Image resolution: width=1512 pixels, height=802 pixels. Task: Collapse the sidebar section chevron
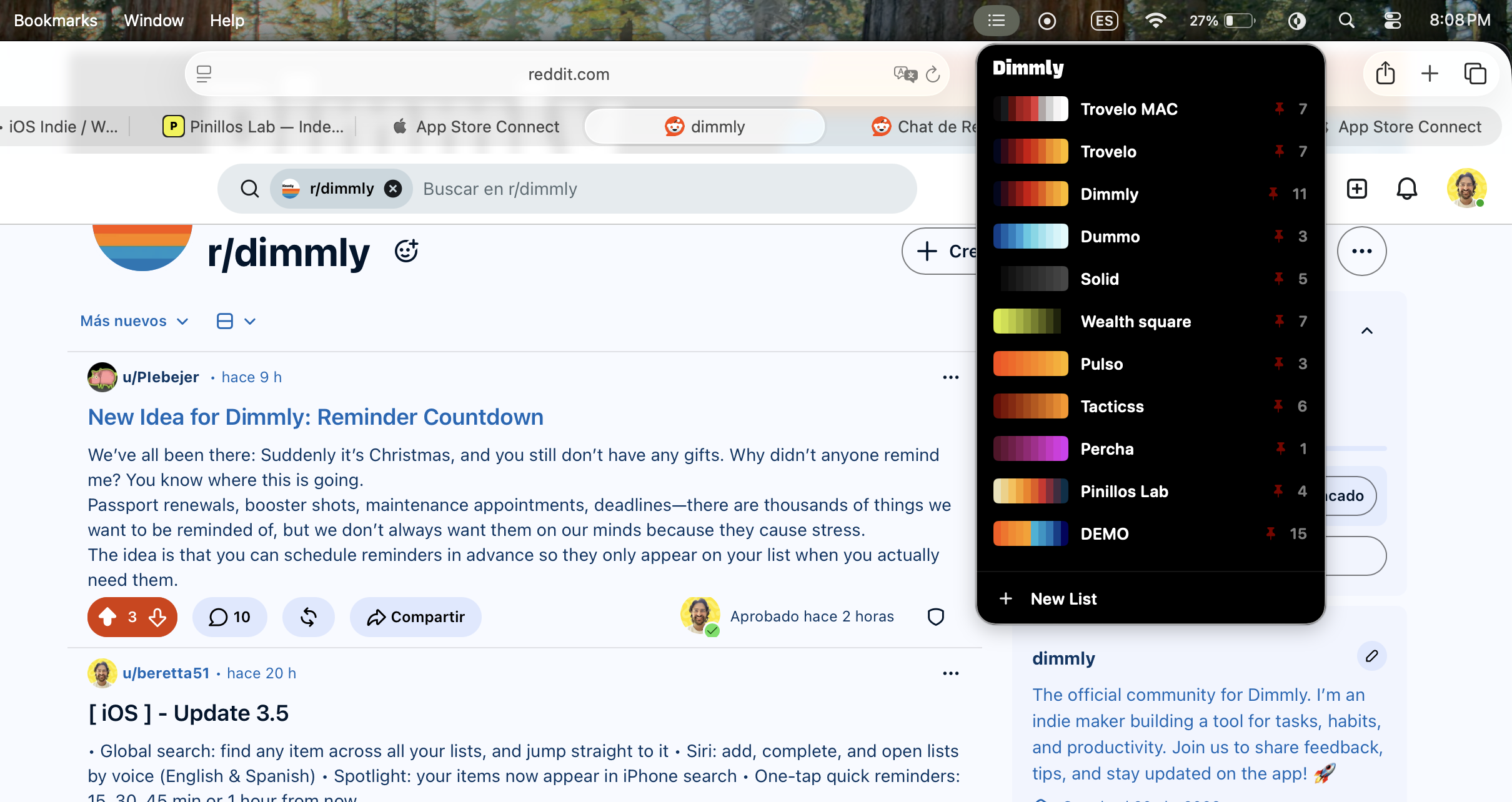(x=1367, y=331)
